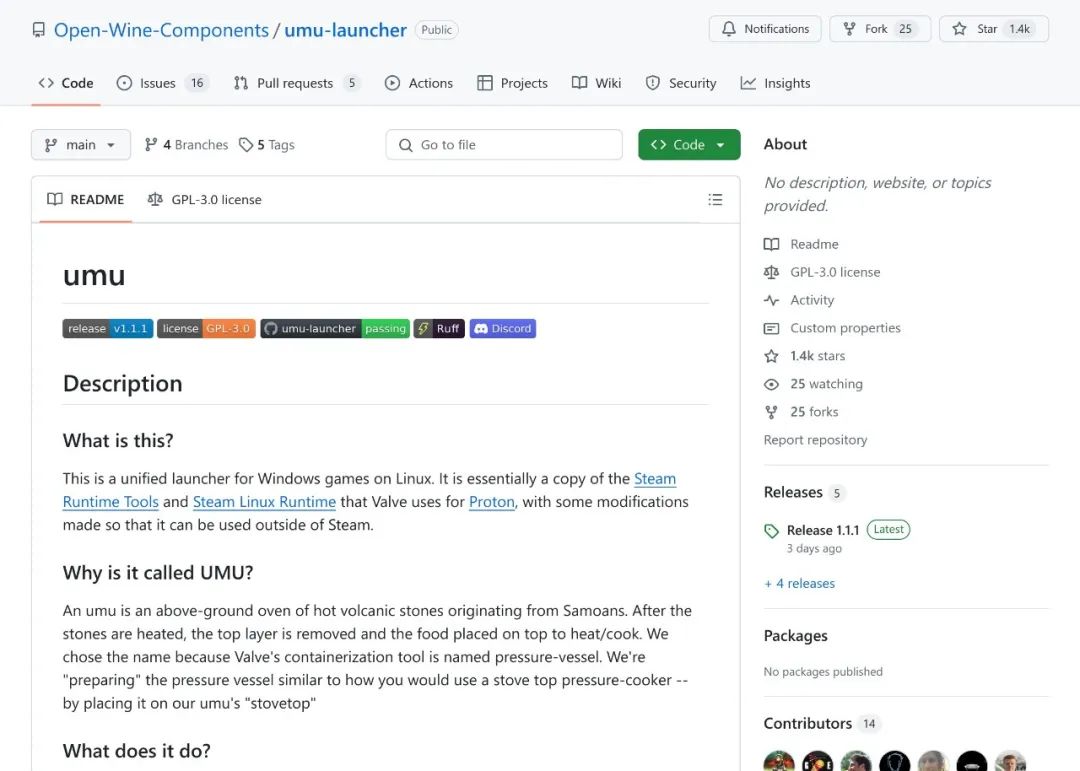Click the Discord badge
This screenshot has width=1080, height=771.
pos(503,328)
